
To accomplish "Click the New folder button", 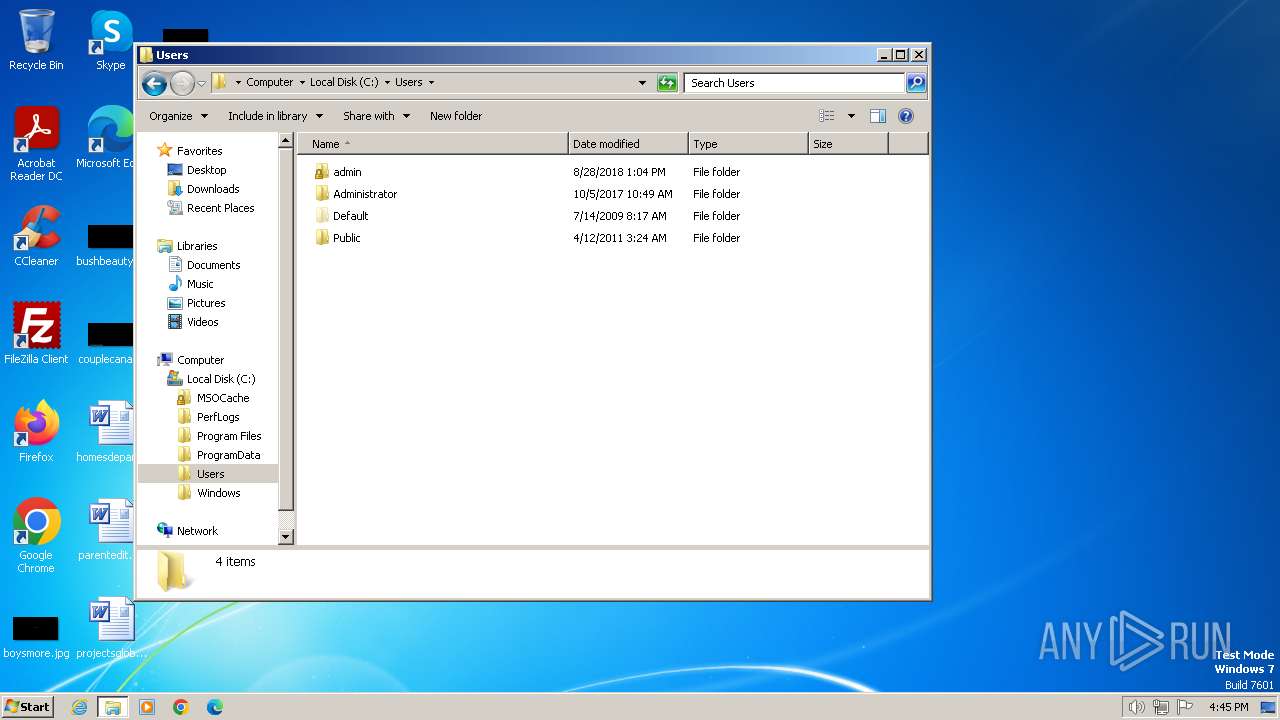I will (x=456, y=116).
